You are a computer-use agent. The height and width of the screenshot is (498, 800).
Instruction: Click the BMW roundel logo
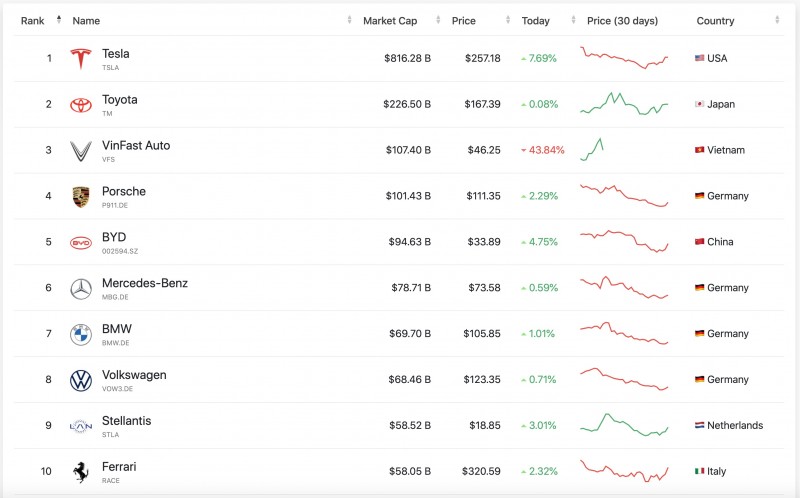(x=80, y=335)
